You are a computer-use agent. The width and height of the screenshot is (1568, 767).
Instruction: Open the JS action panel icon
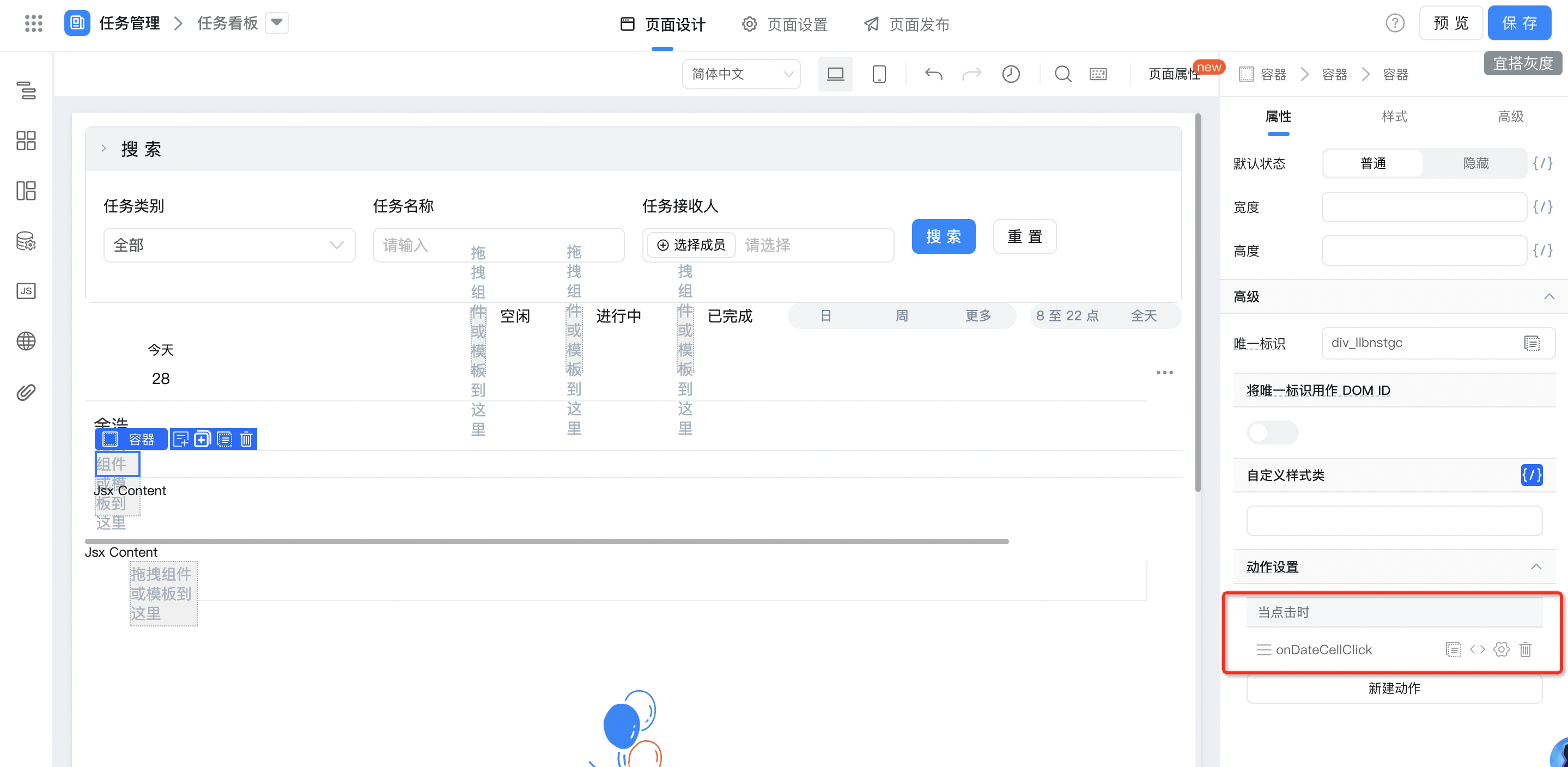click(26, 291)
